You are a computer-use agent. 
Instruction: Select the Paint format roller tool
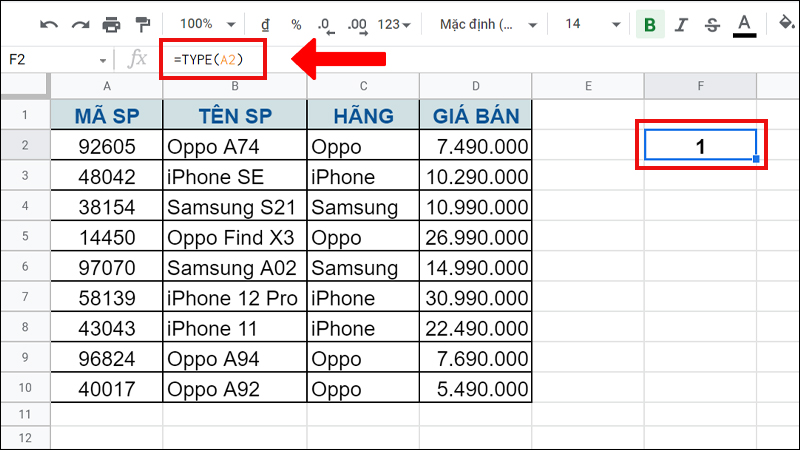[x=142, y=23]
